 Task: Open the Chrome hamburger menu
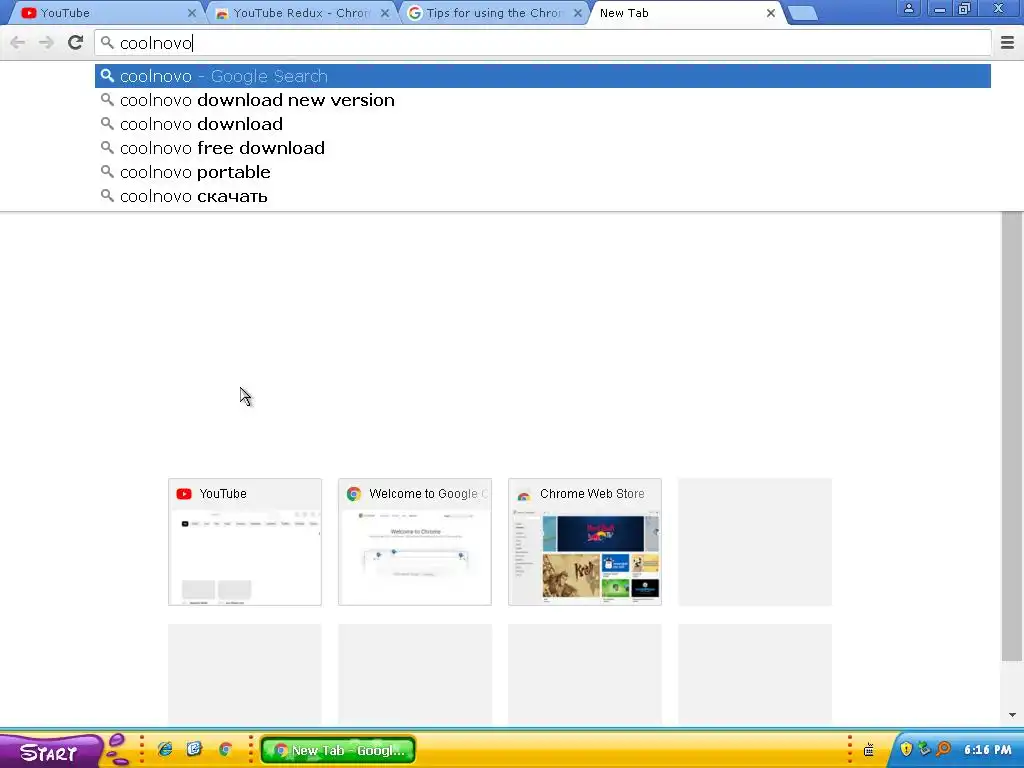[x=1007, y=43]
